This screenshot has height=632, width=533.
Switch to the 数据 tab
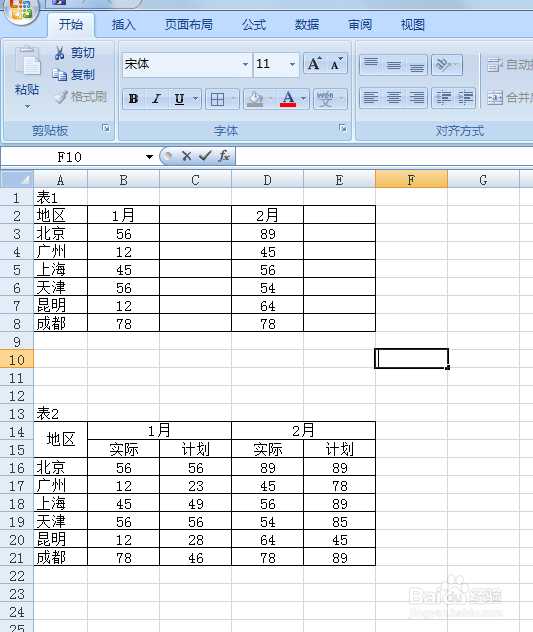coord(307,25)
